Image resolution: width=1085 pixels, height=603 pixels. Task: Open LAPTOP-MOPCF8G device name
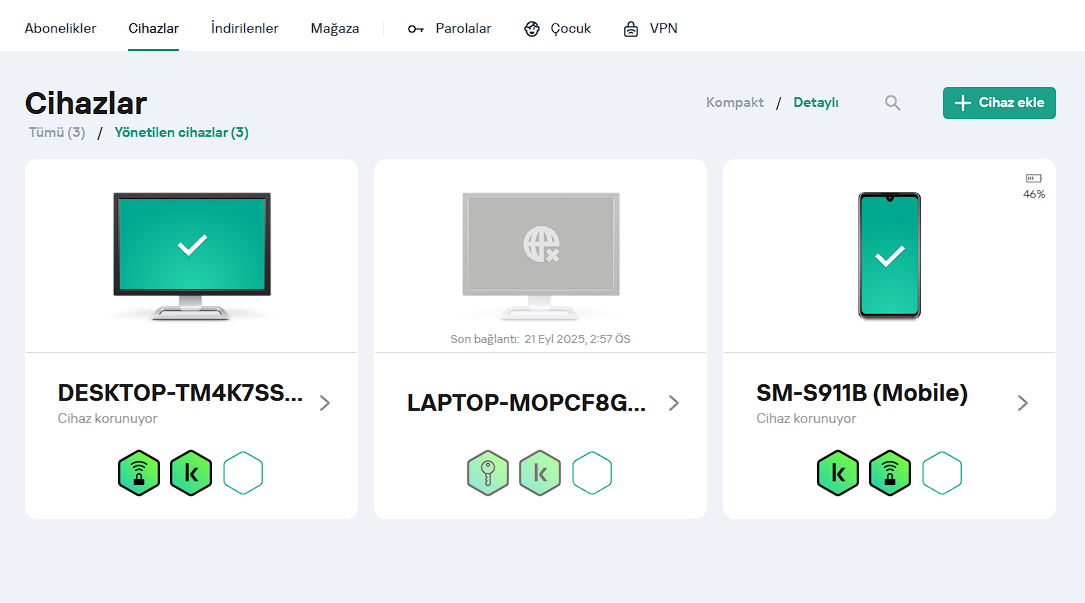[526, 403]
